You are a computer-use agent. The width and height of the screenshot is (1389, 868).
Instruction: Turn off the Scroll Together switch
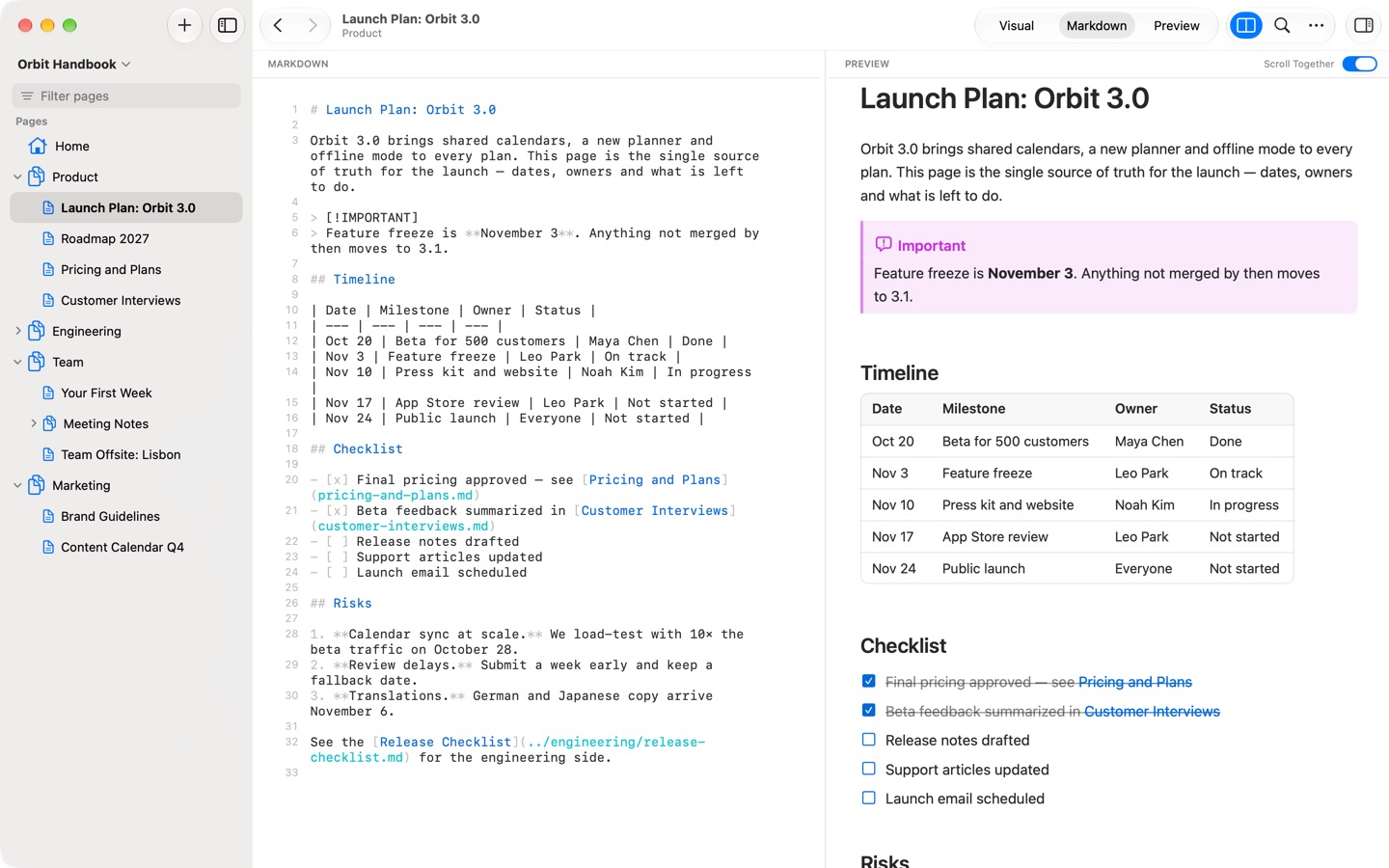click(x=1359, y=64)
